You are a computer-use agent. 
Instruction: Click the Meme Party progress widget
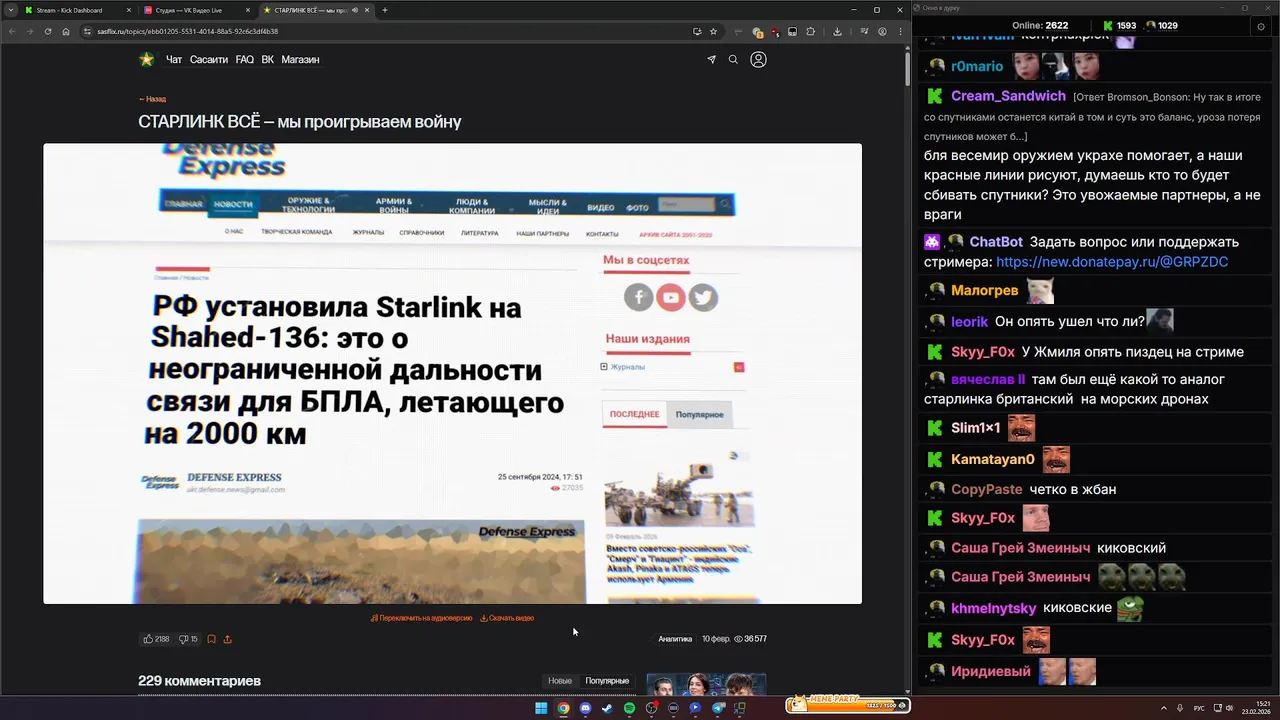847,704
